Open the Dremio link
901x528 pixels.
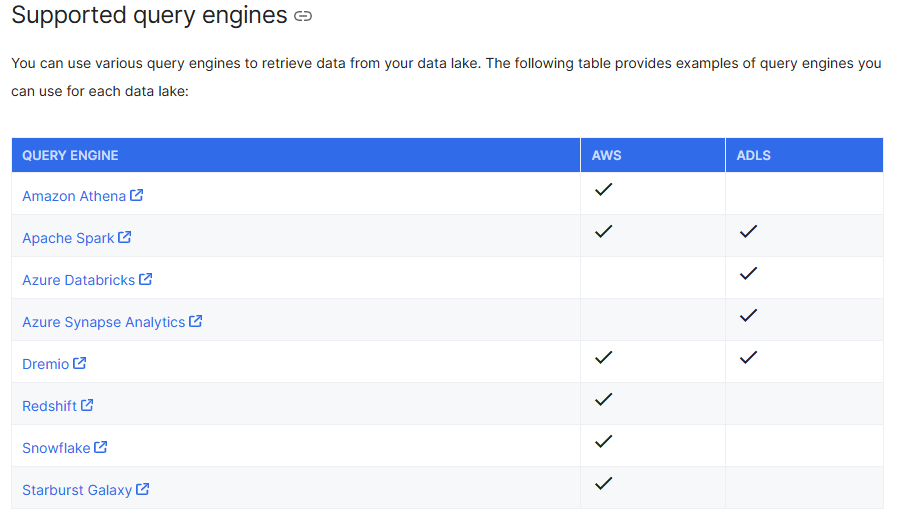point(46,365)
